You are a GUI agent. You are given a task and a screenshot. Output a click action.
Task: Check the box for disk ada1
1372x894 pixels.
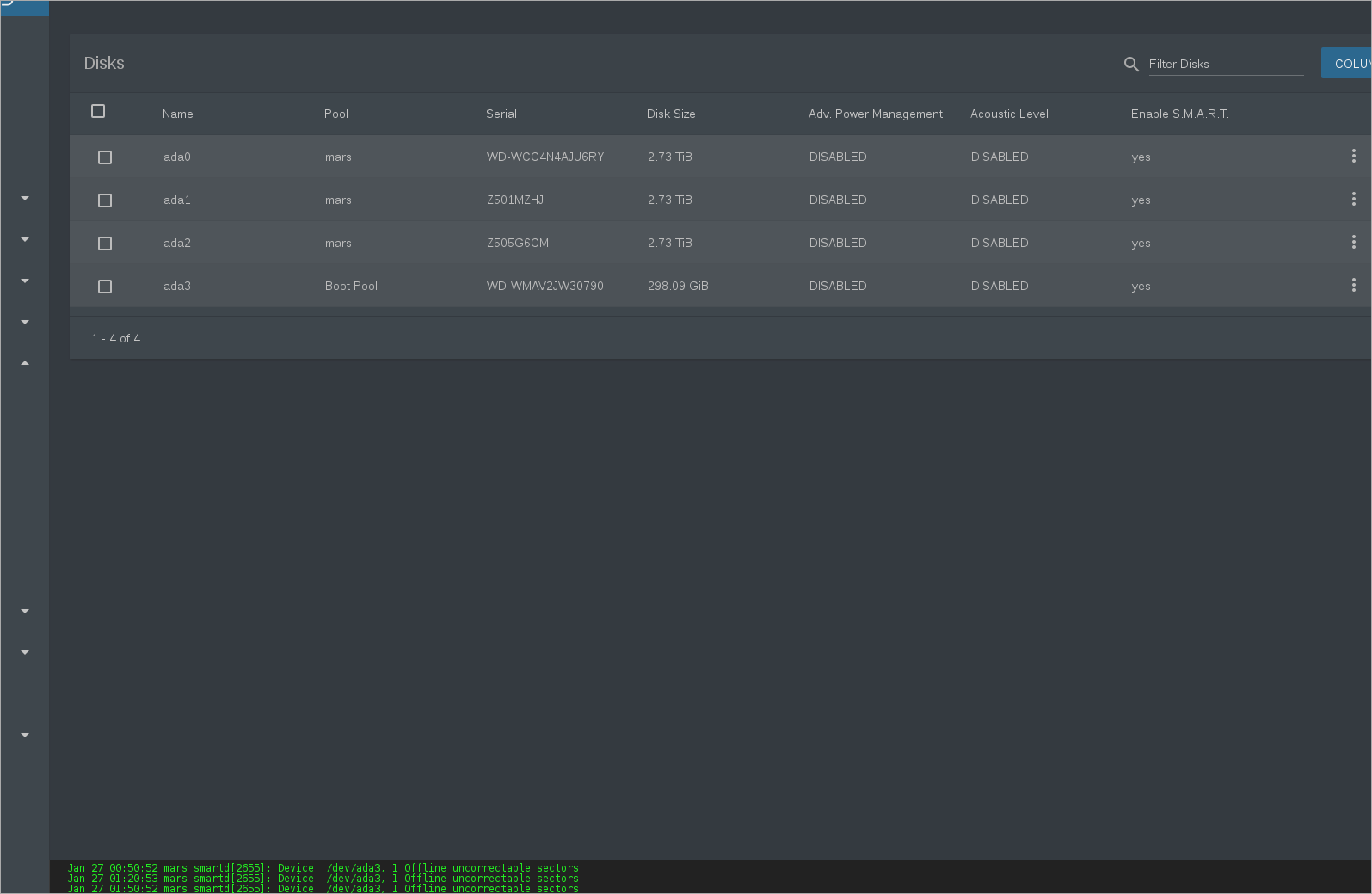click(105, 200)
